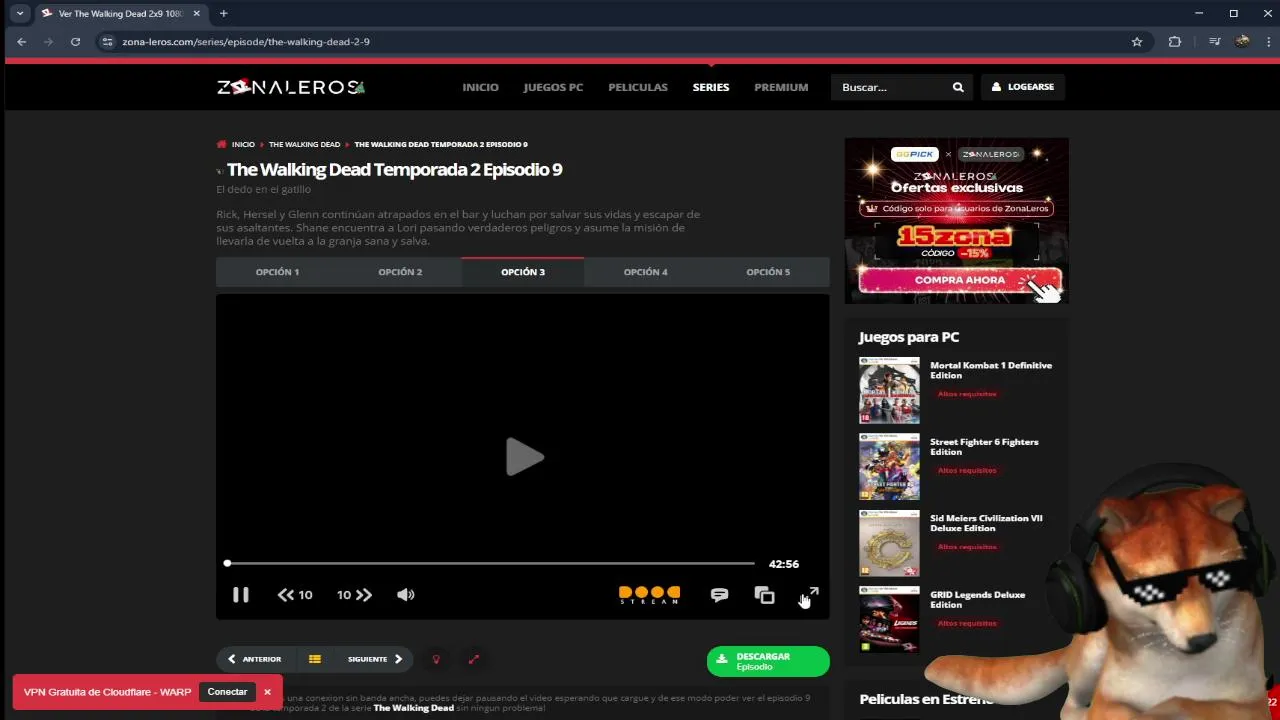
Task: Click Conectar on the Cloudflare WARP banner
Action: point(227,692)
